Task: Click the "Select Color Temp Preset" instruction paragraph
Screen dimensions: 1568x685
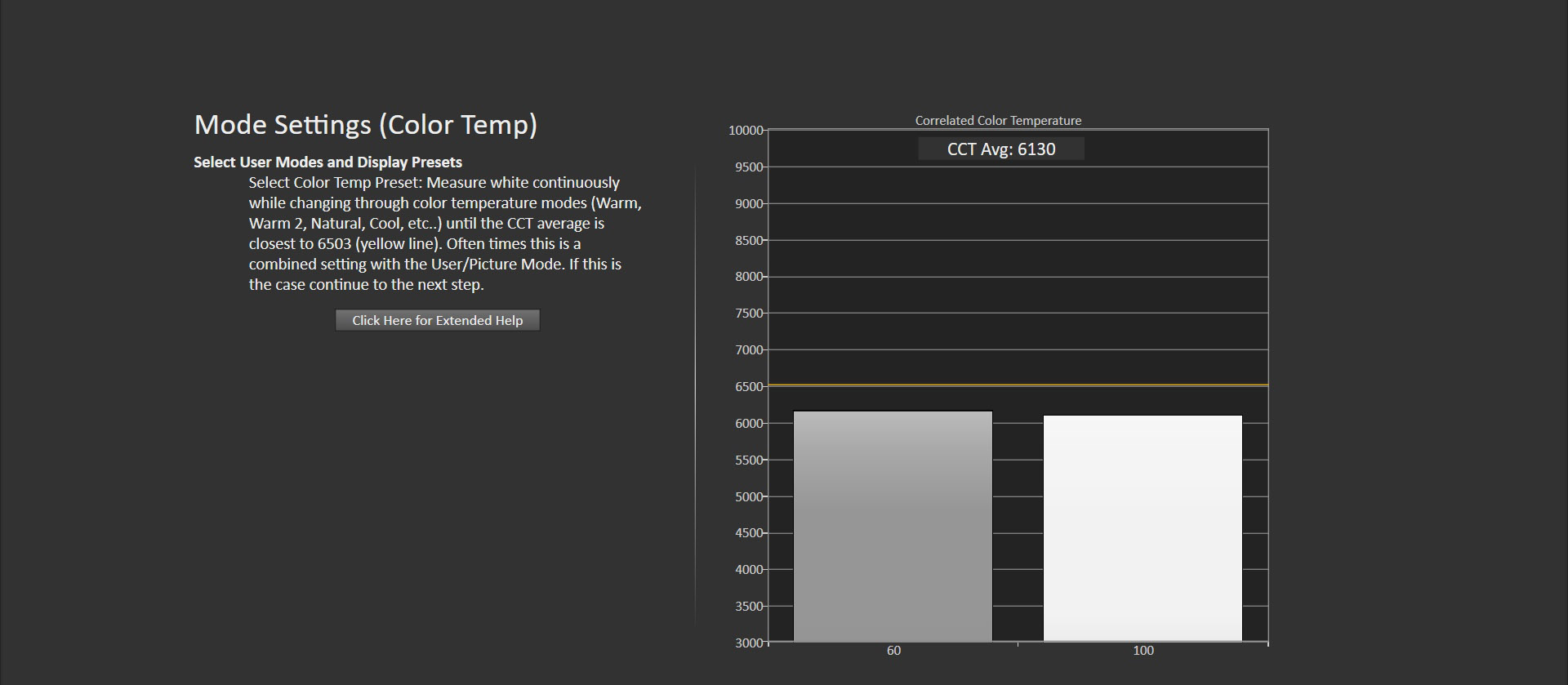Action: click(445, 234)
